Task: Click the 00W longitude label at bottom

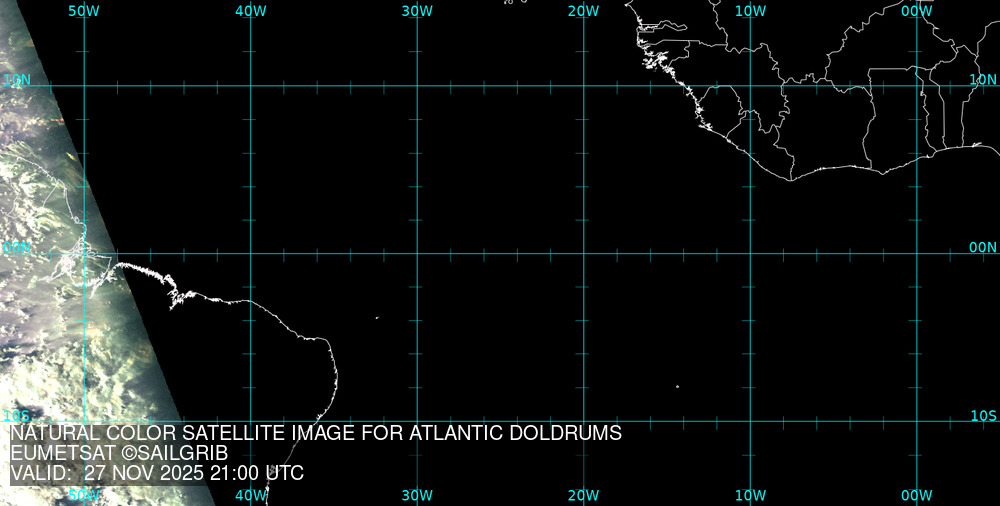Action: (x=917, y=495)
